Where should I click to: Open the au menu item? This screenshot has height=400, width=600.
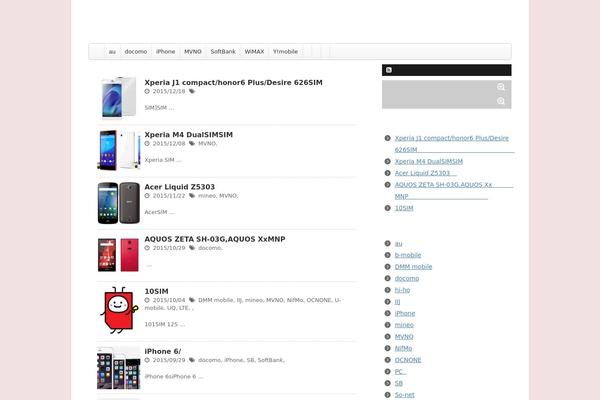pyautogui.click(x=112, y=52)
